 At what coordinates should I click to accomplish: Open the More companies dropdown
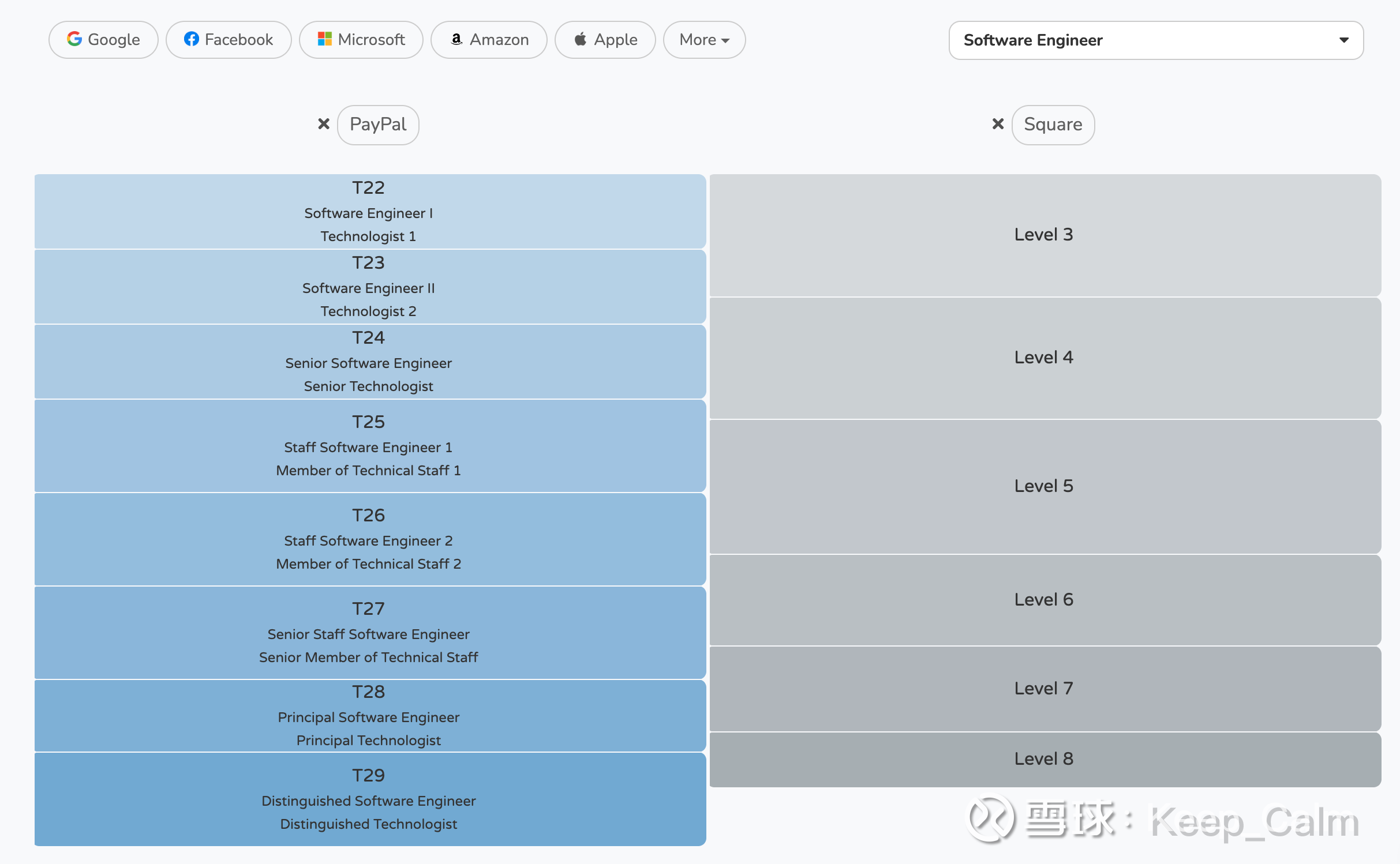(x=704, y=40)
